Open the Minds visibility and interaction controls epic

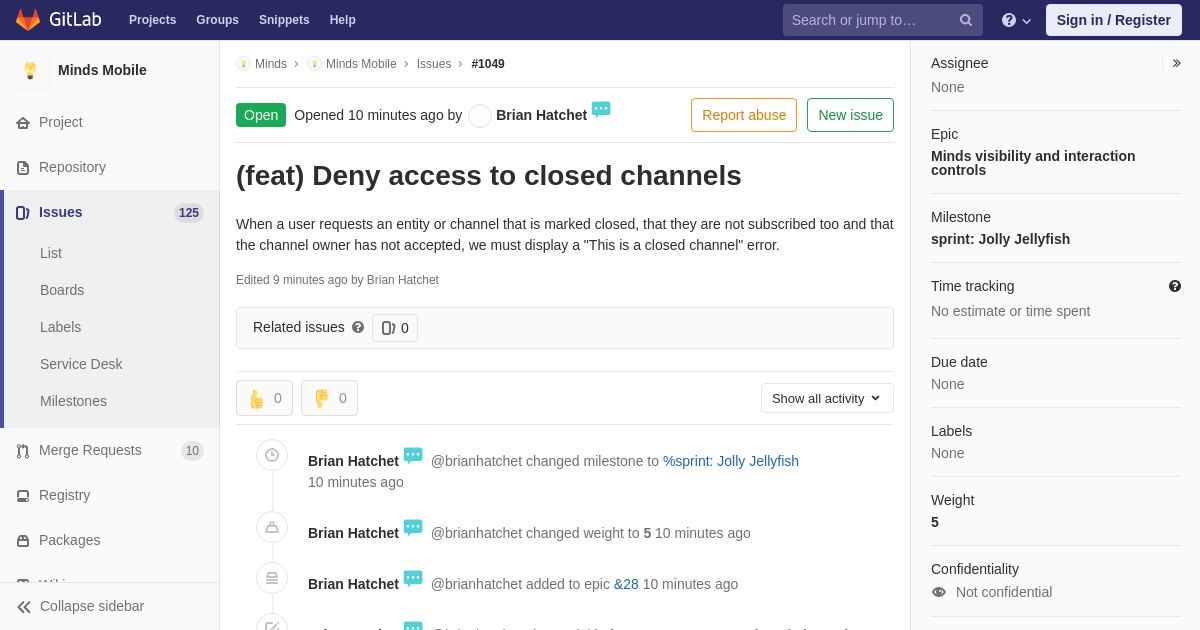click(x=1033, y=163)
